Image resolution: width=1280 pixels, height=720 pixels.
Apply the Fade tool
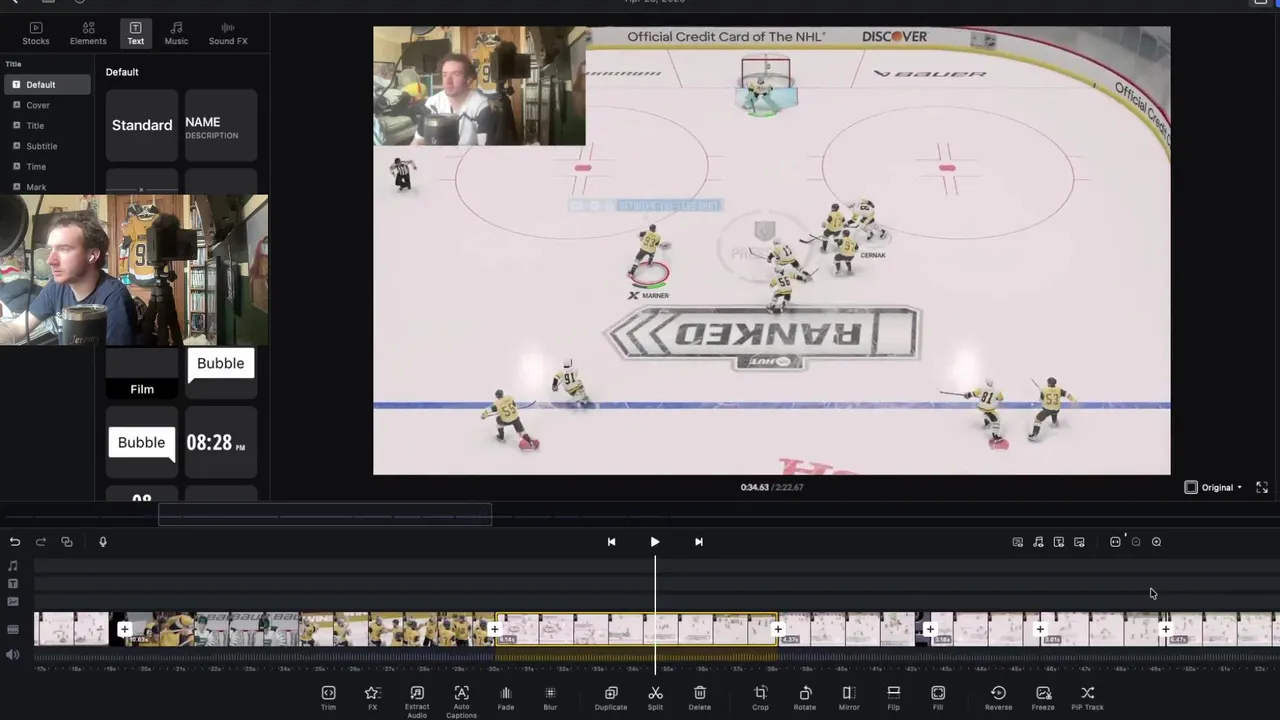click(506, 698)
